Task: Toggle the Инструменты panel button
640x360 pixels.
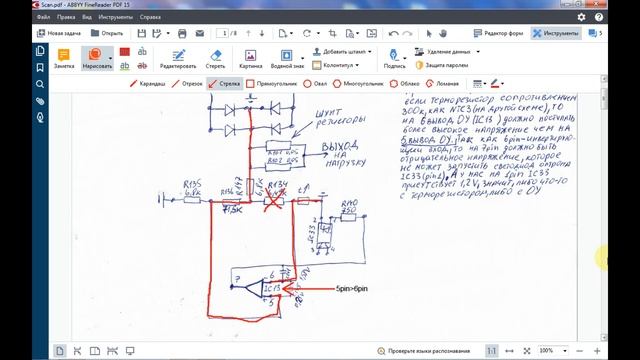Action: coord(556,33)
